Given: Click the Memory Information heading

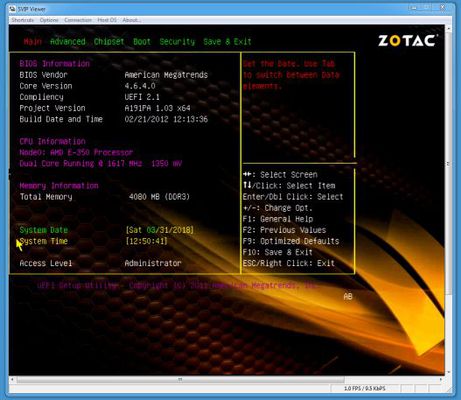Looking at the screenshot, I should (59, 186).
